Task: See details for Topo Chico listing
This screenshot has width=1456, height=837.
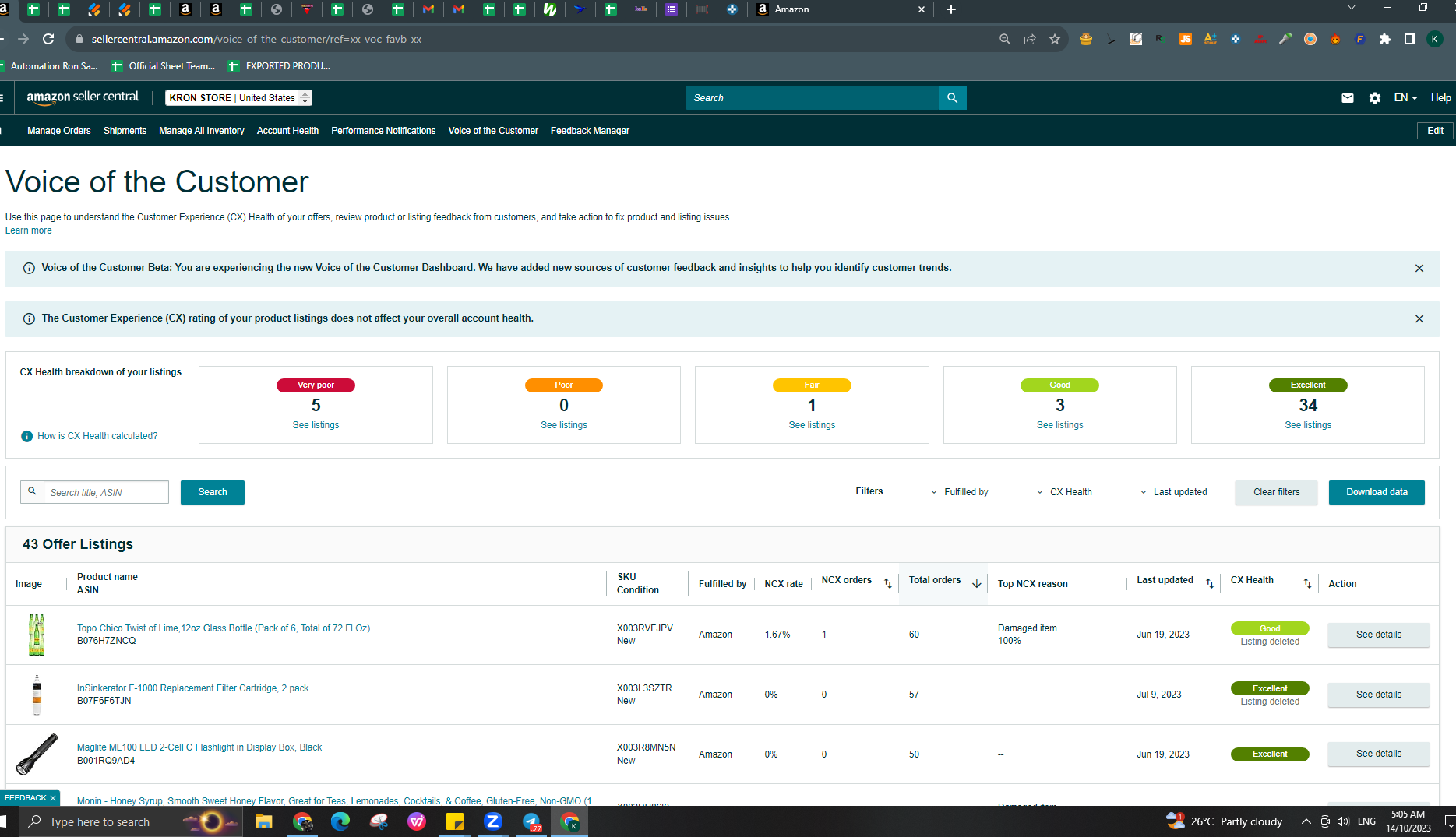Action: pyautogui.click(x=1378, y=635)
